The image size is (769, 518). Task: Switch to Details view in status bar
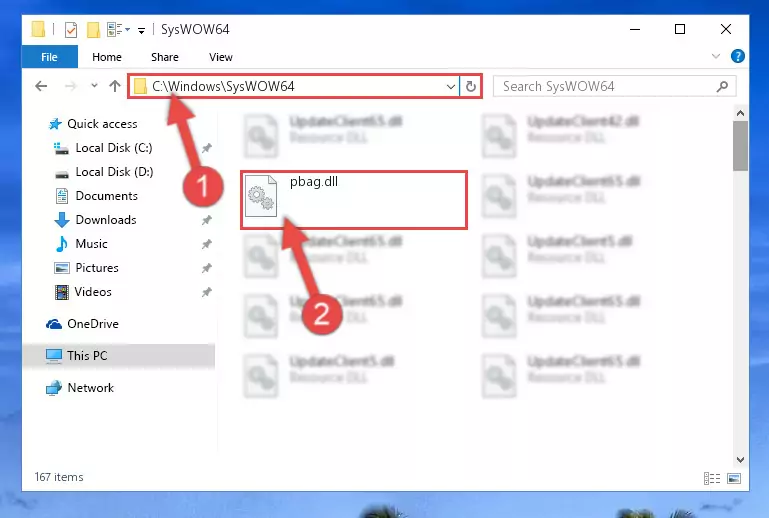pyautogui.click(x=712, y=478)
